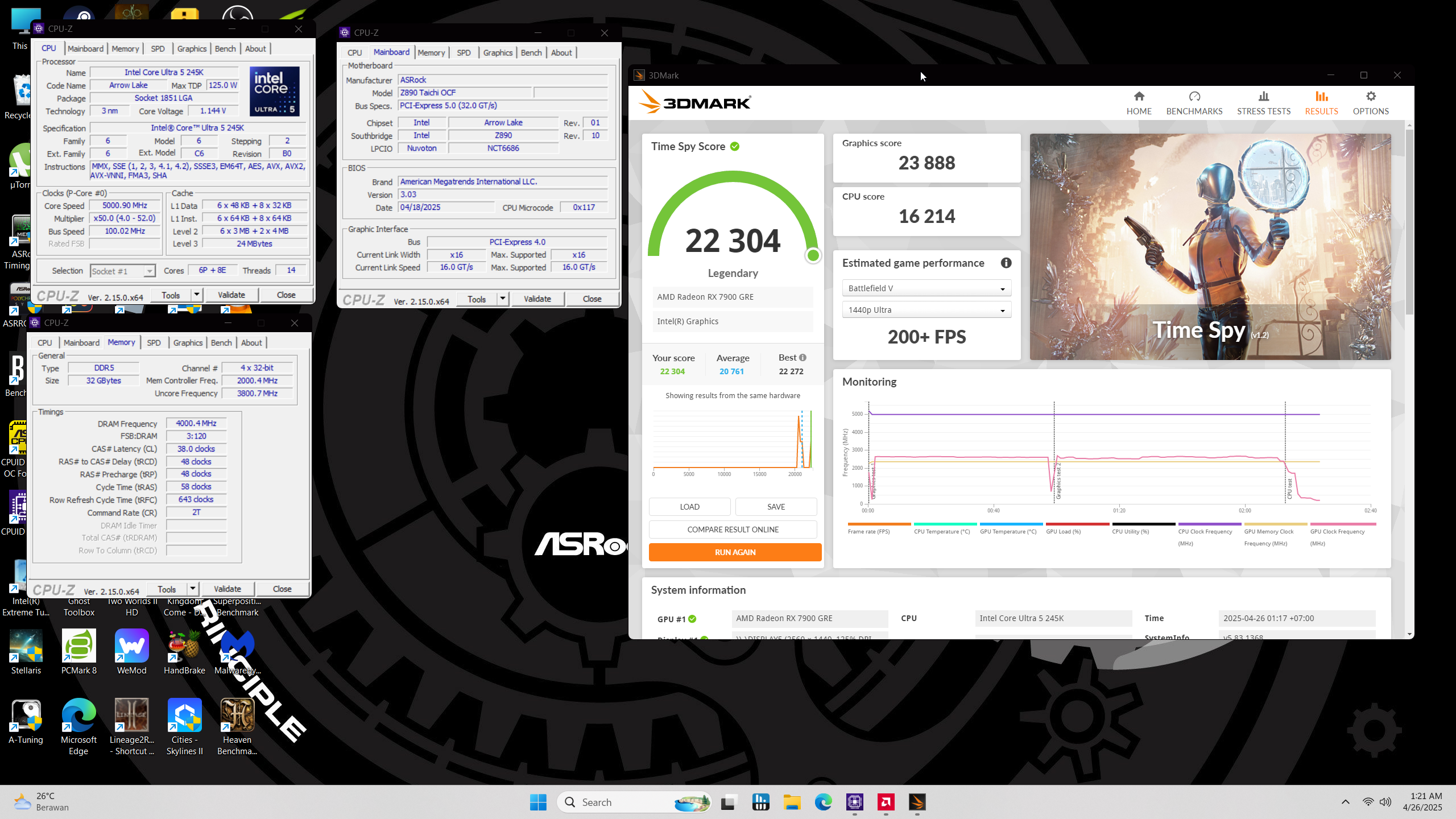Open Tools dropdown arrow in CPU window
The width and height of the screenshot is (1456, 819).
(197, 295)
